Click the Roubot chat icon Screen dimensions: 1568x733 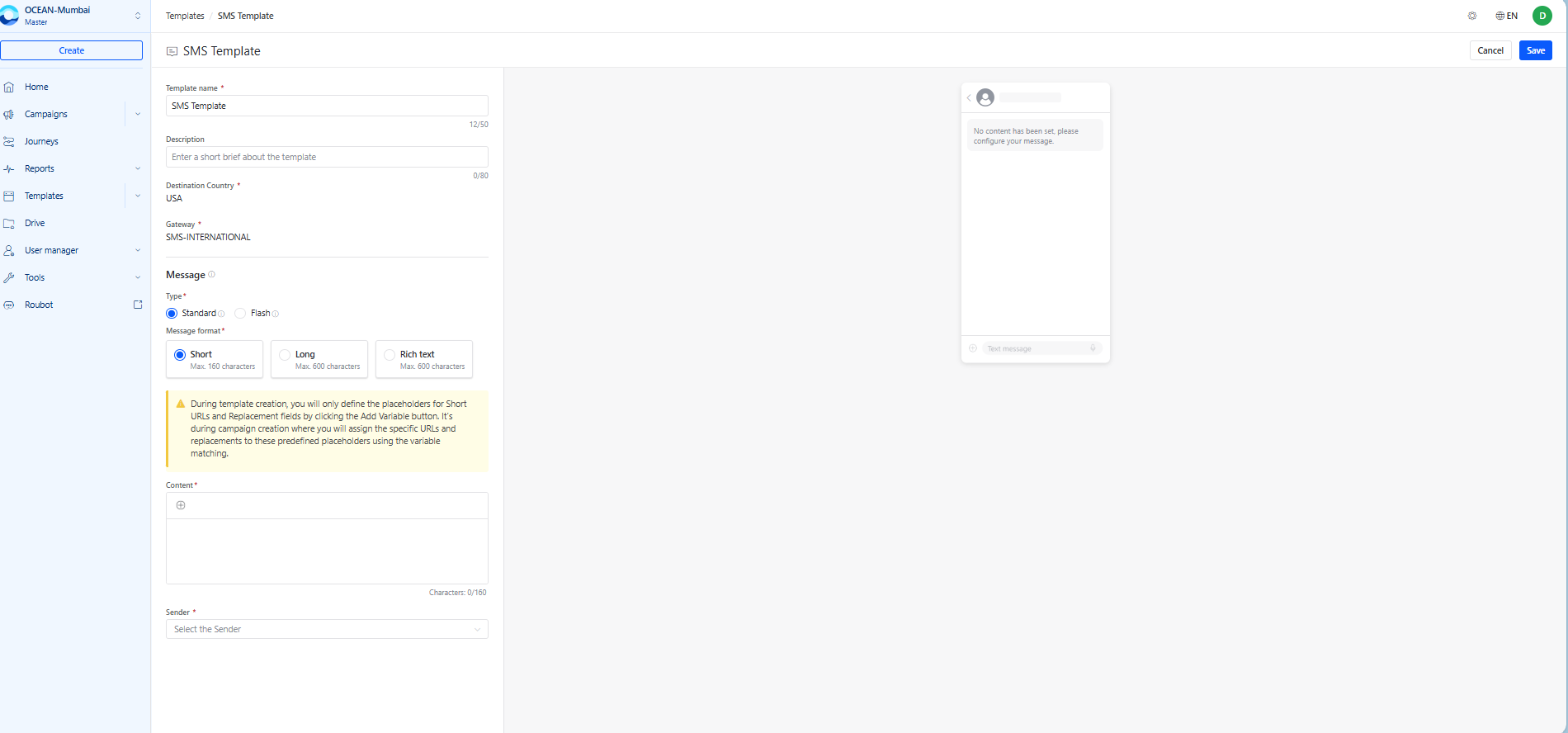click(x=9, y=305)
